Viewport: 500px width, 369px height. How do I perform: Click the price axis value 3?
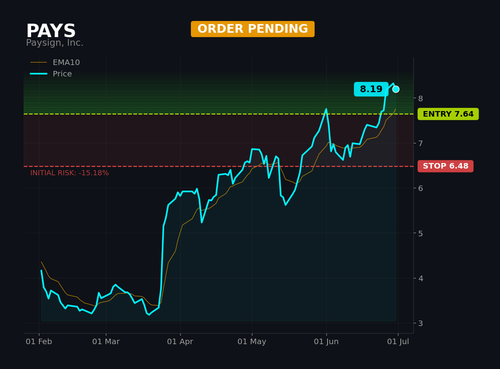(x=420, y=323)
